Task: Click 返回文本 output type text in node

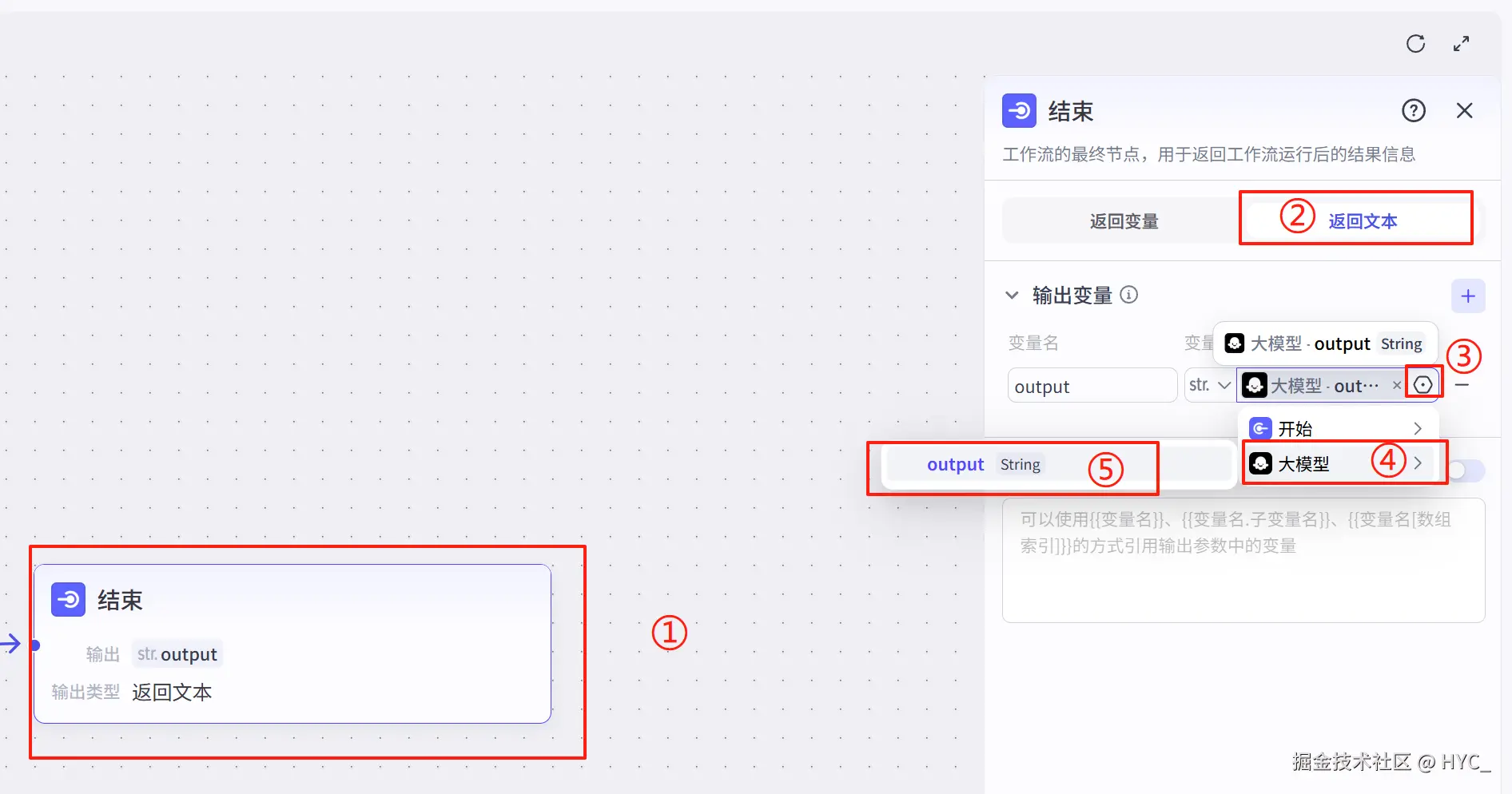Action: click(172, 693)
